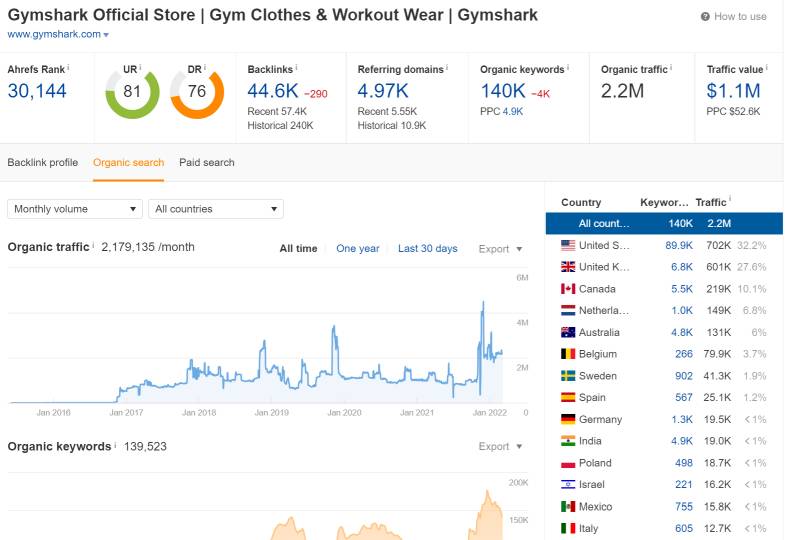Expand Export menu for Organic traffic chart
The width and height of the screenshot is (786, 540).
pos(500,249)
